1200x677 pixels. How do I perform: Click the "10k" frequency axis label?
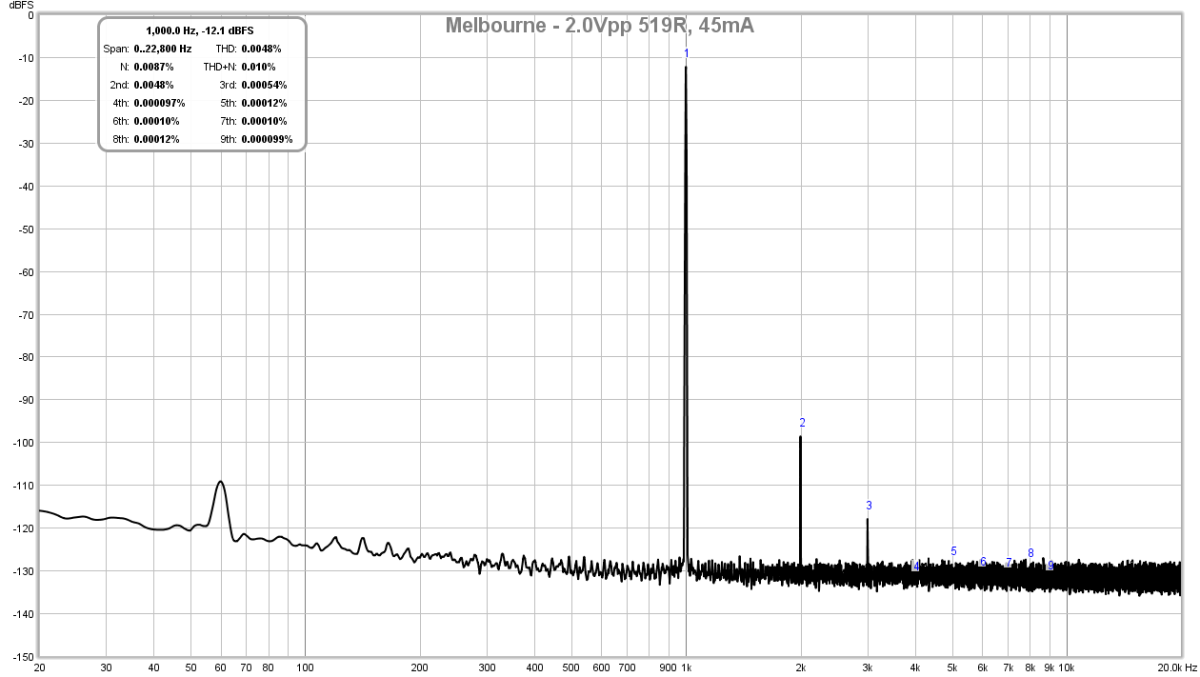tap(1067, 666)
